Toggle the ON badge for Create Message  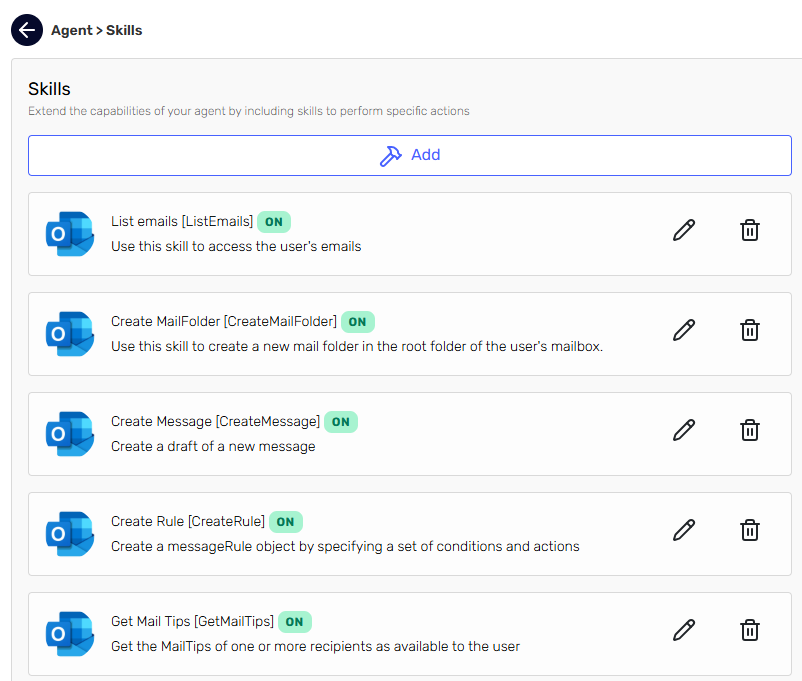tap(341, 422)
